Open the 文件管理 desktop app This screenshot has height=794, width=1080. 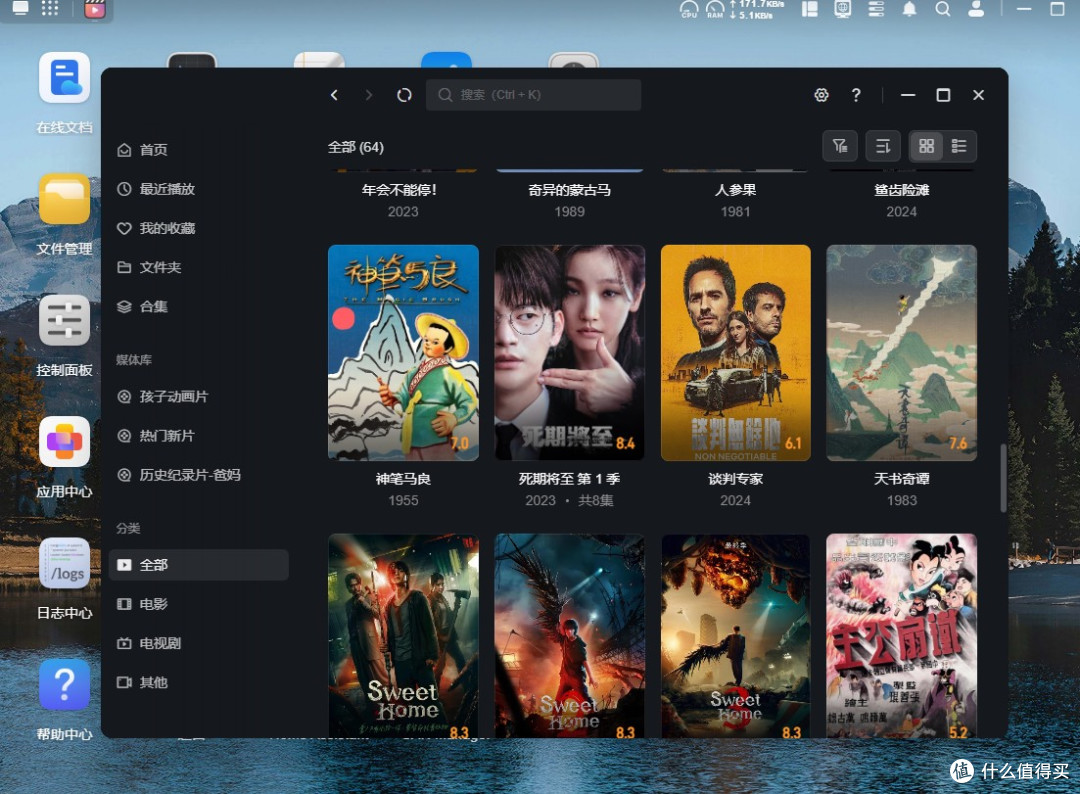[64, 199]
